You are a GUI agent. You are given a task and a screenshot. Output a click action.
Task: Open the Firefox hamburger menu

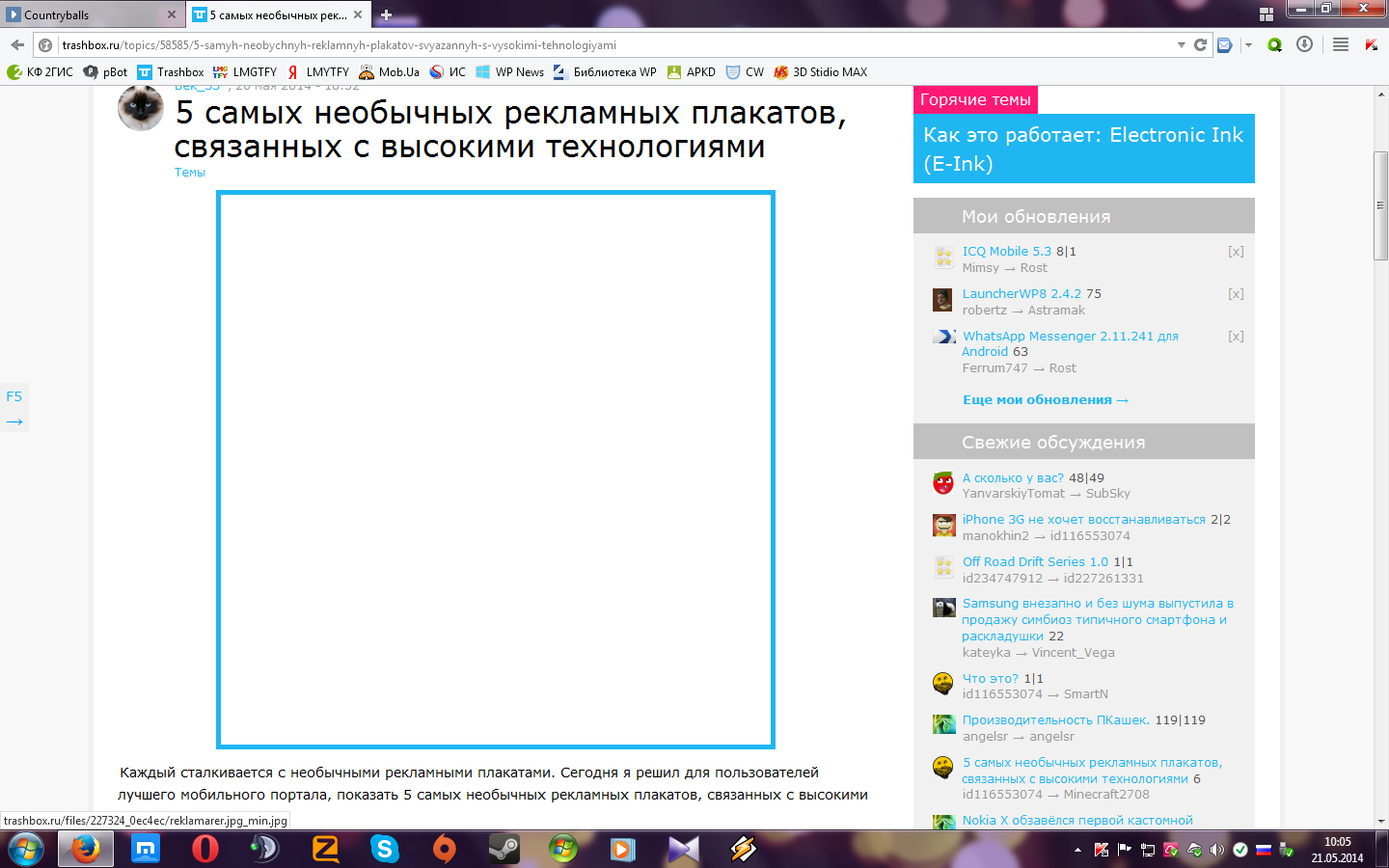(x=1341, y=44)
